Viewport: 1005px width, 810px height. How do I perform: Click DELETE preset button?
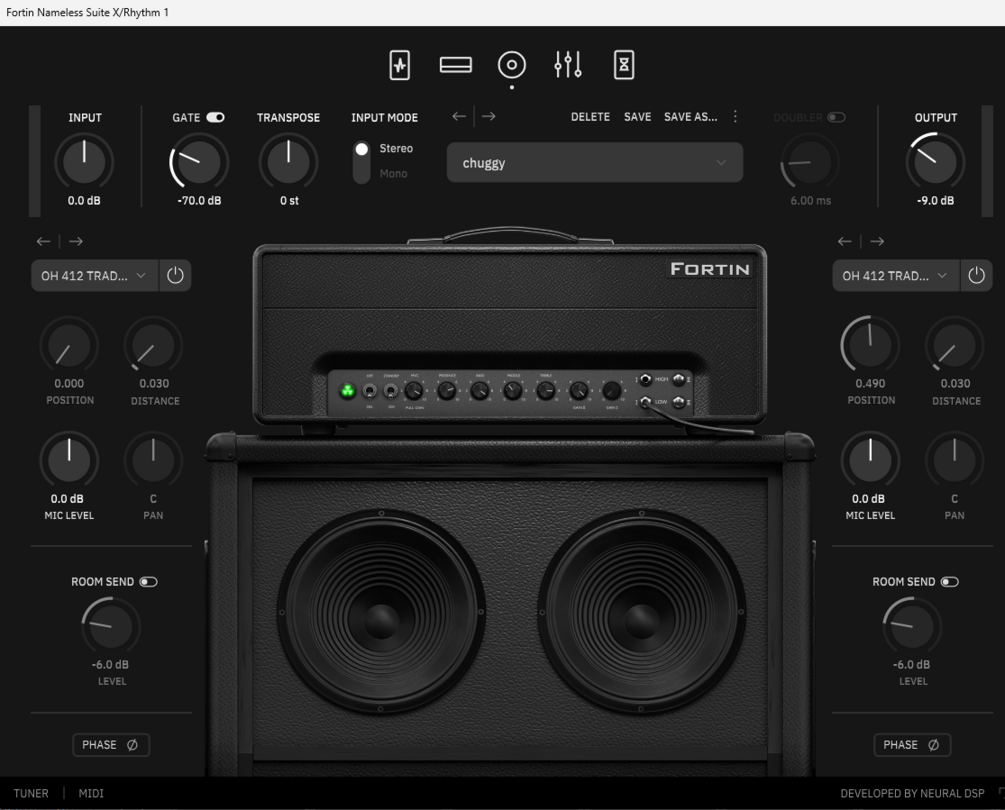pos(590,117)
